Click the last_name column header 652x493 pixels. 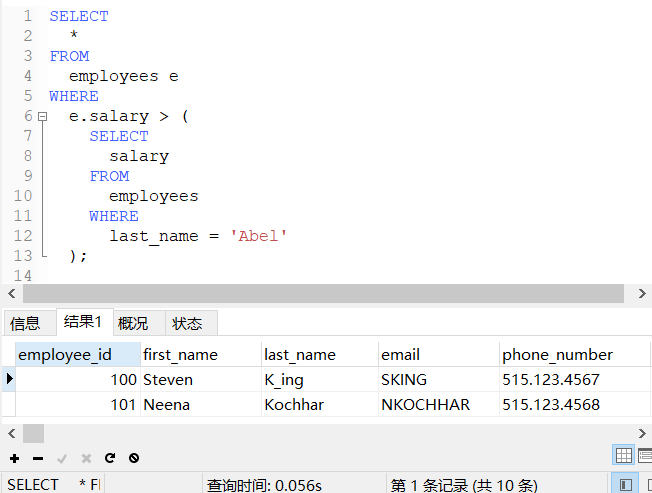pyautogui.click(x=300, y=354)
